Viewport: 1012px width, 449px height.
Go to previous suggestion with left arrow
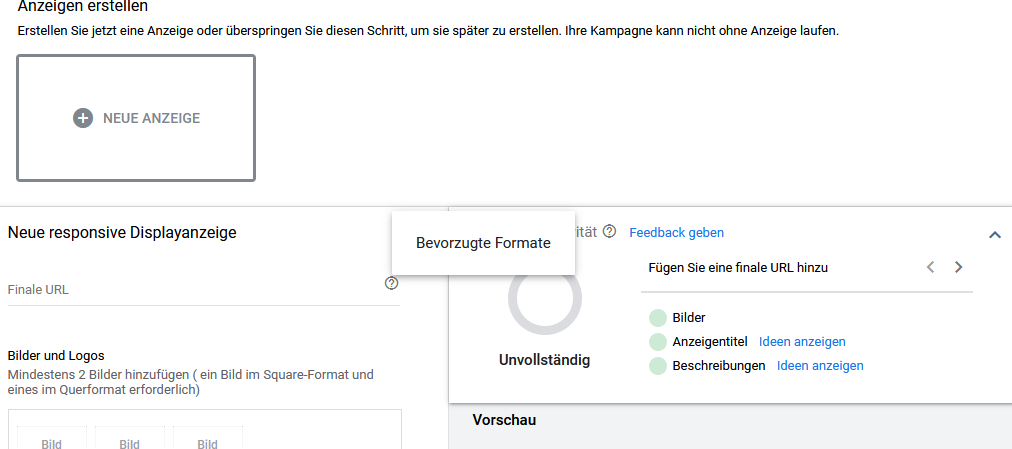tap(931, 267)
